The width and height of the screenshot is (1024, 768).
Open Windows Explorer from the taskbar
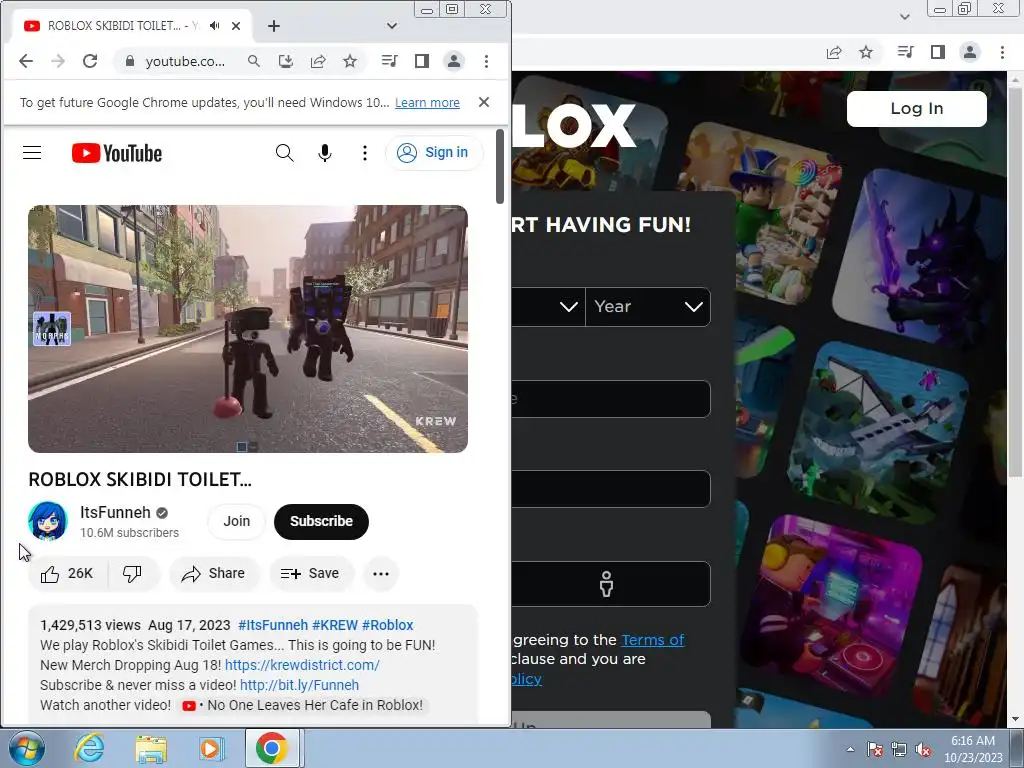click(x=151, y=748)
